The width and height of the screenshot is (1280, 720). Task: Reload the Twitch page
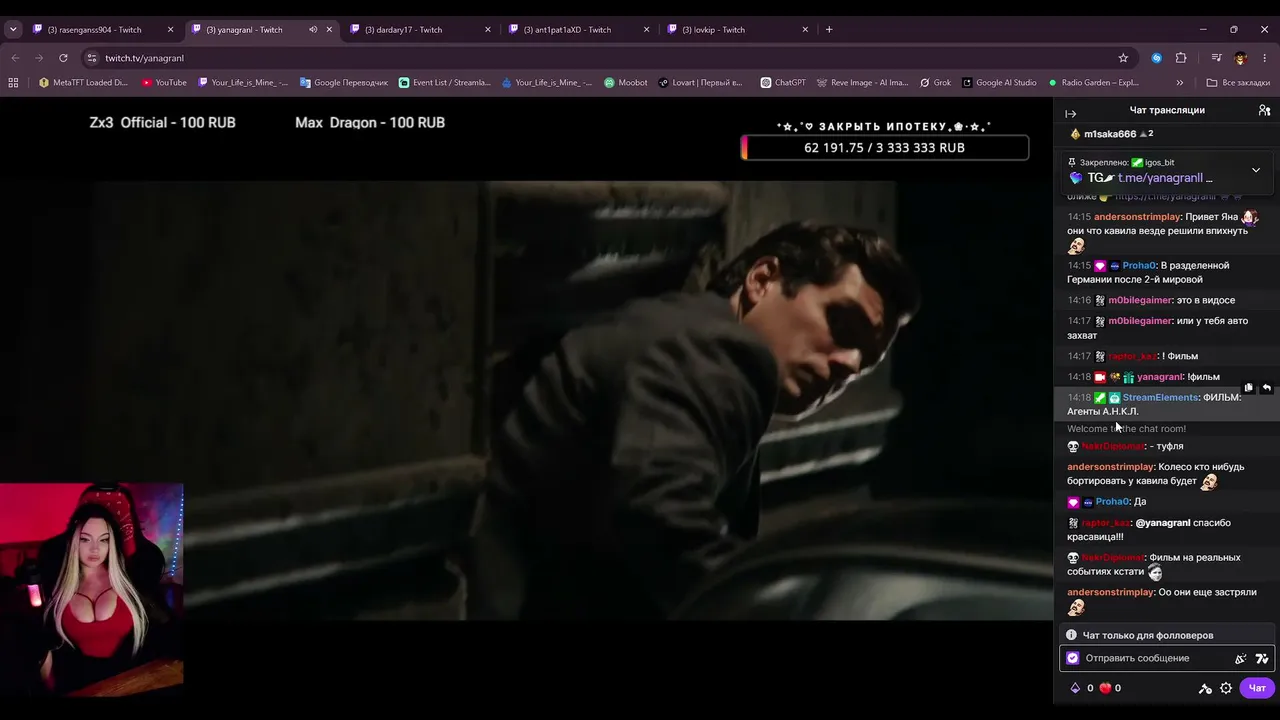coord(63,58)
